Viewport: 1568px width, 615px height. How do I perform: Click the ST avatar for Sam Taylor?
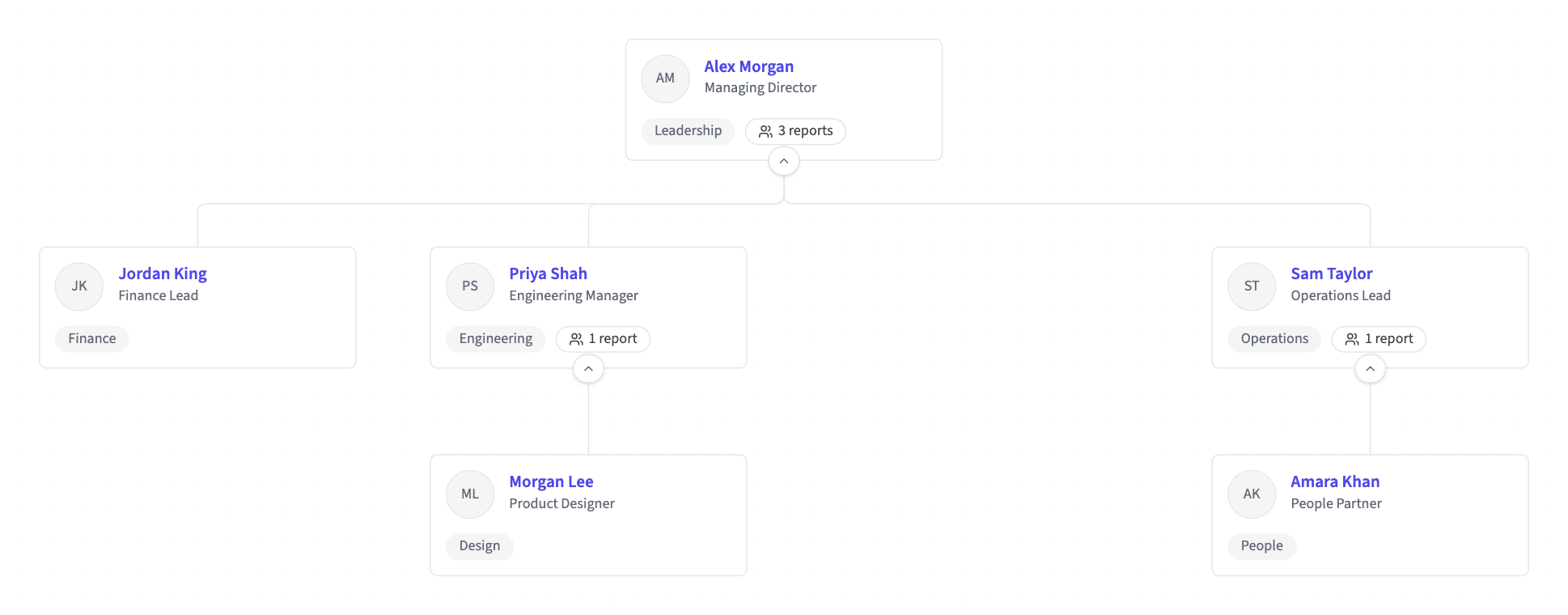[x=1252, y=286]
